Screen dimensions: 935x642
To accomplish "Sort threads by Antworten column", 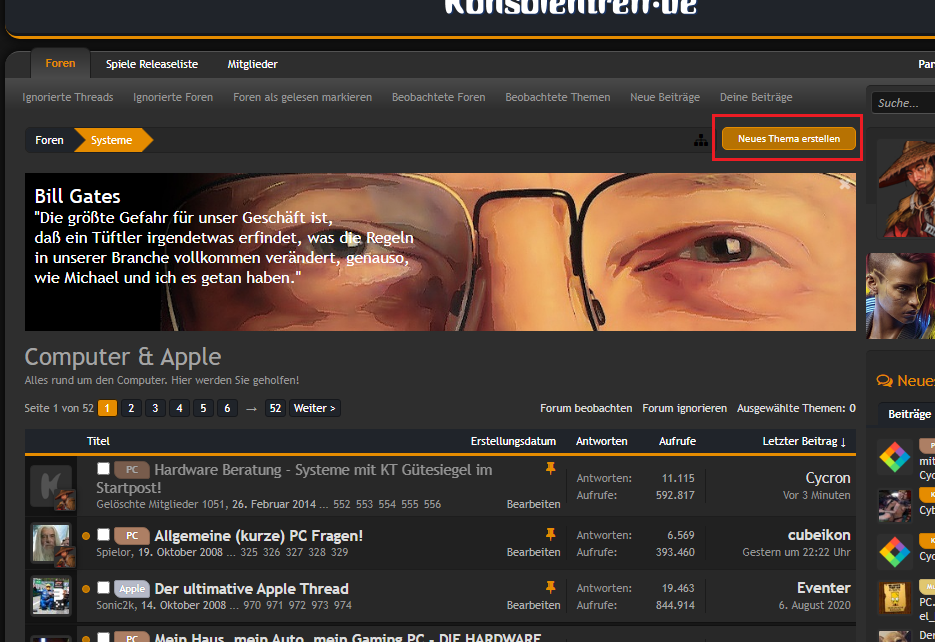I will [x=601, y=441].
